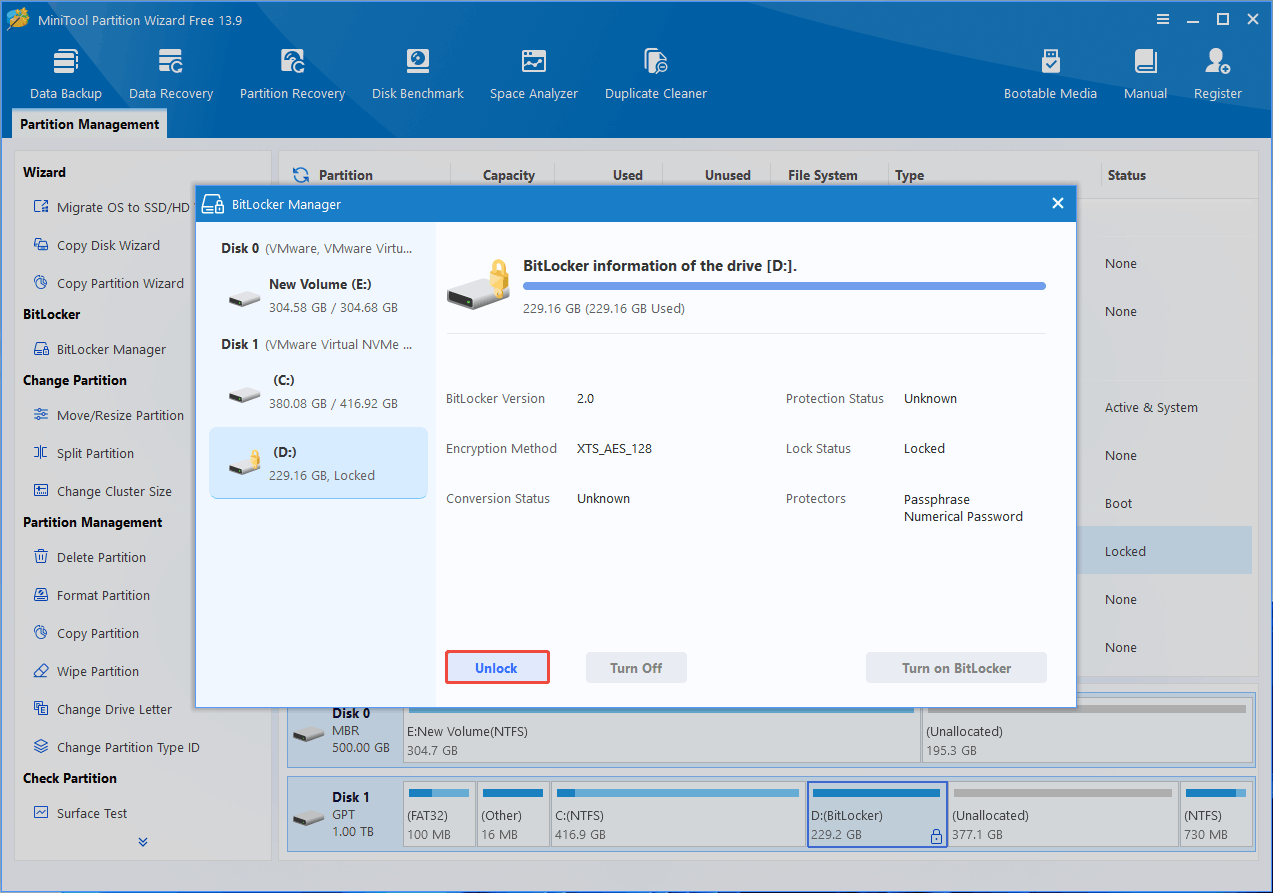Sort by the Unused column header
1273x893 pixels.
point(727,175)
